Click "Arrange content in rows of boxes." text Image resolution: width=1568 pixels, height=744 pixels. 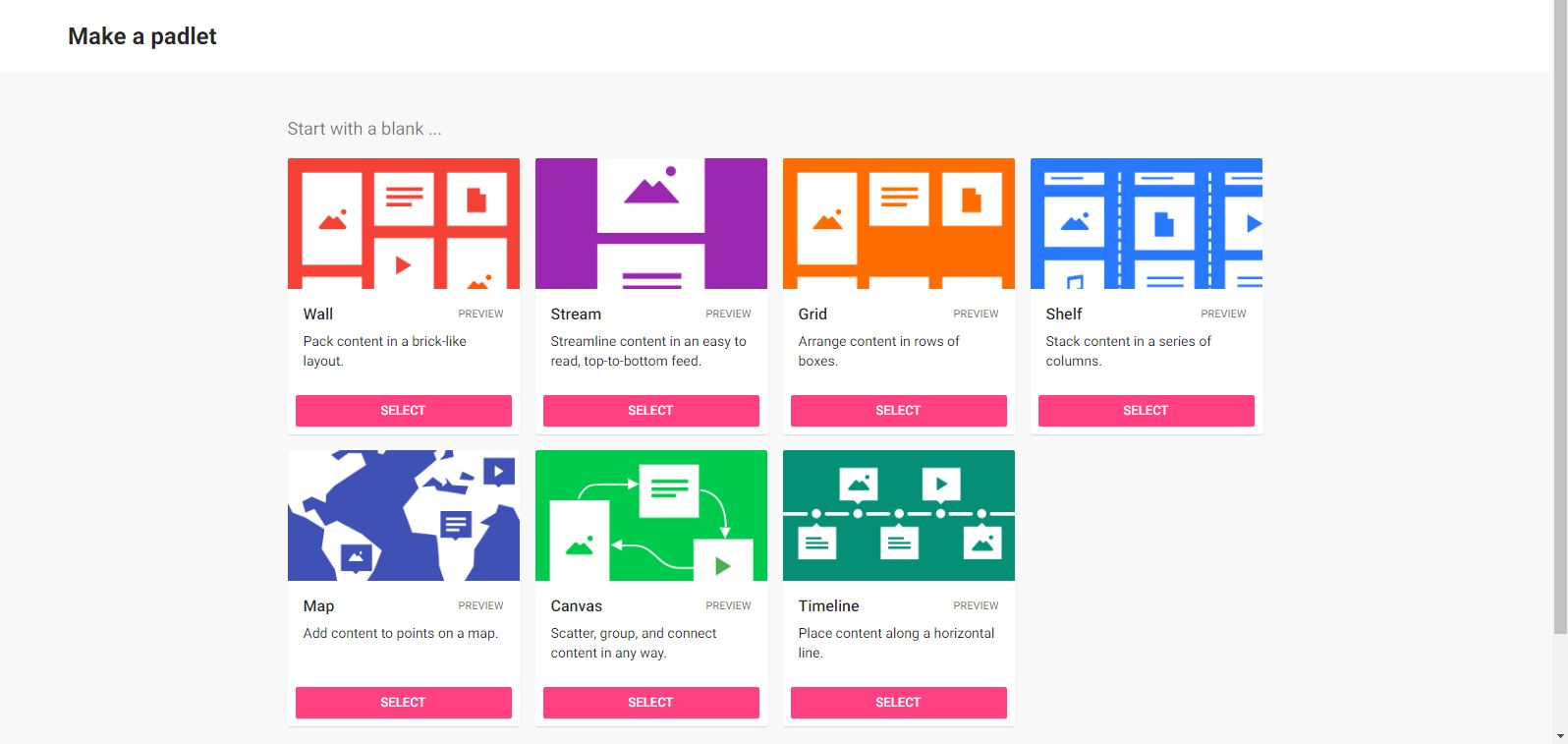coord(878,351)
